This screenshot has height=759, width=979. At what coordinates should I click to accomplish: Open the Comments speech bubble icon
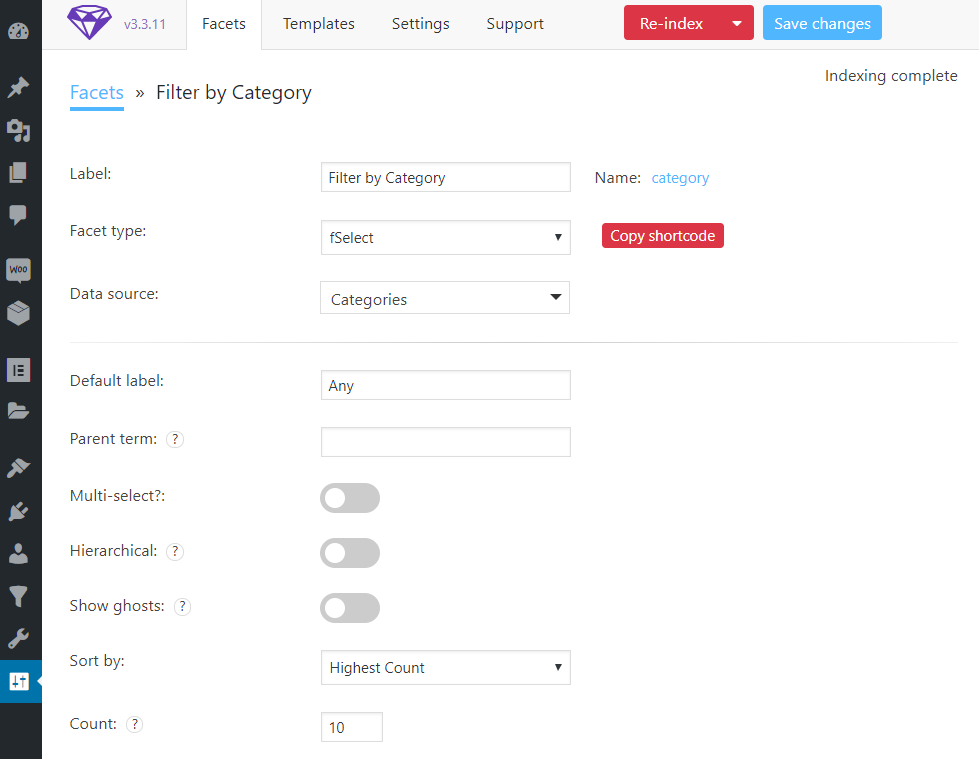pos(18,214)
